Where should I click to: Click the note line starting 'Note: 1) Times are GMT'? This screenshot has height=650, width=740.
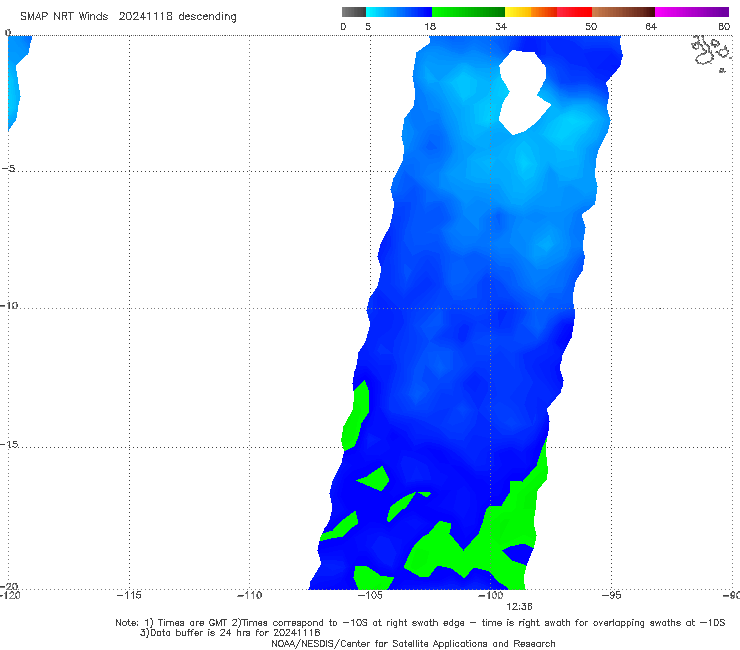[x=420, y=623]
